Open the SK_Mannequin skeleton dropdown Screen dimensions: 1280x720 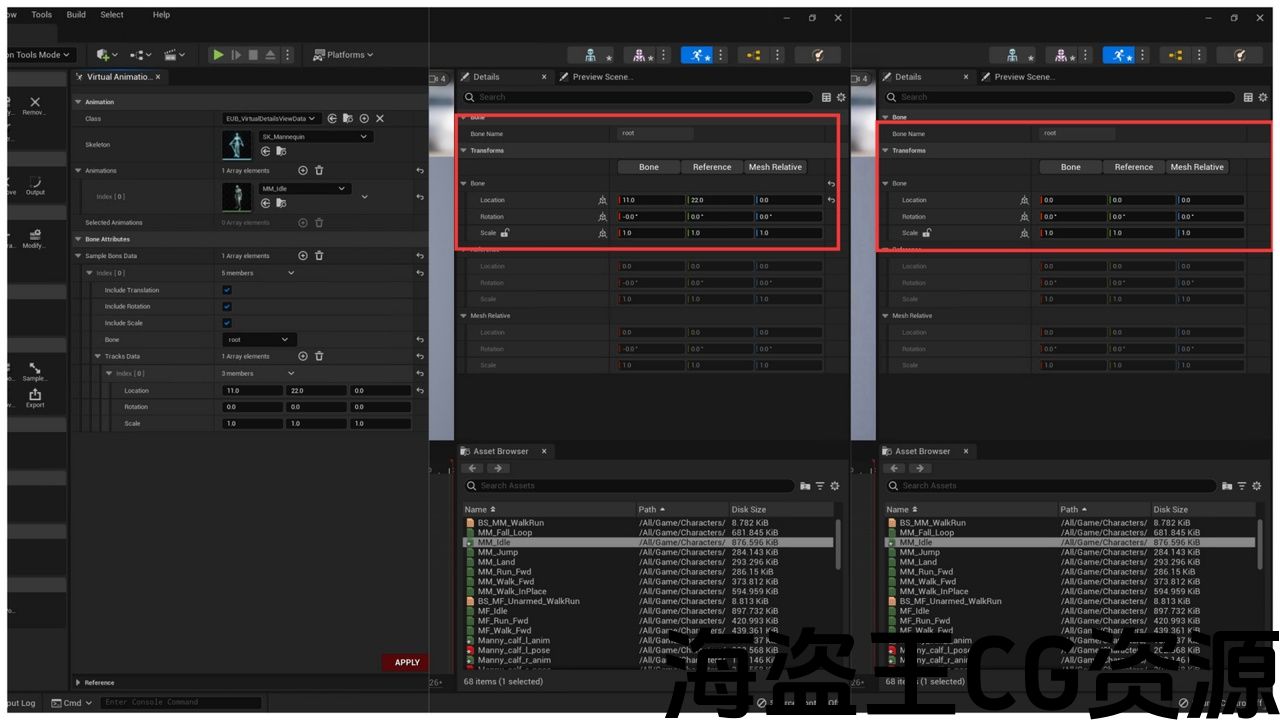click(x=315, y=137)
